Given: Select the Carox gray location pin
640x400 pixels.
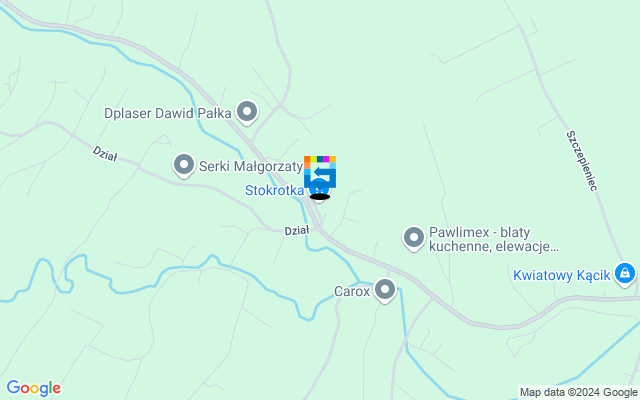Looking at the screenshot, I should pos(385,291).
